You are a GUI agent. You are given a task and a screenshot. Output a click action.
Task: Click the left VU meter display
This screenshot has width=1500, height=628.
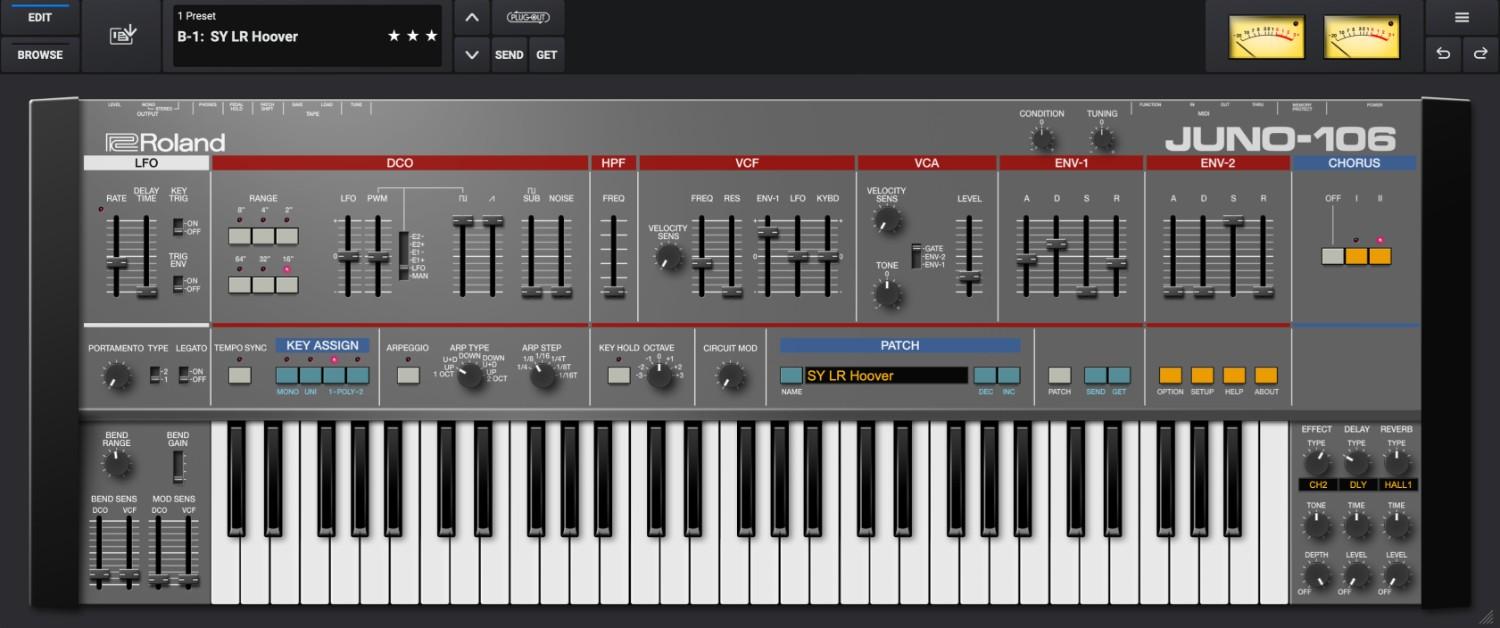pyautogui.click(x=1265, y=36)
